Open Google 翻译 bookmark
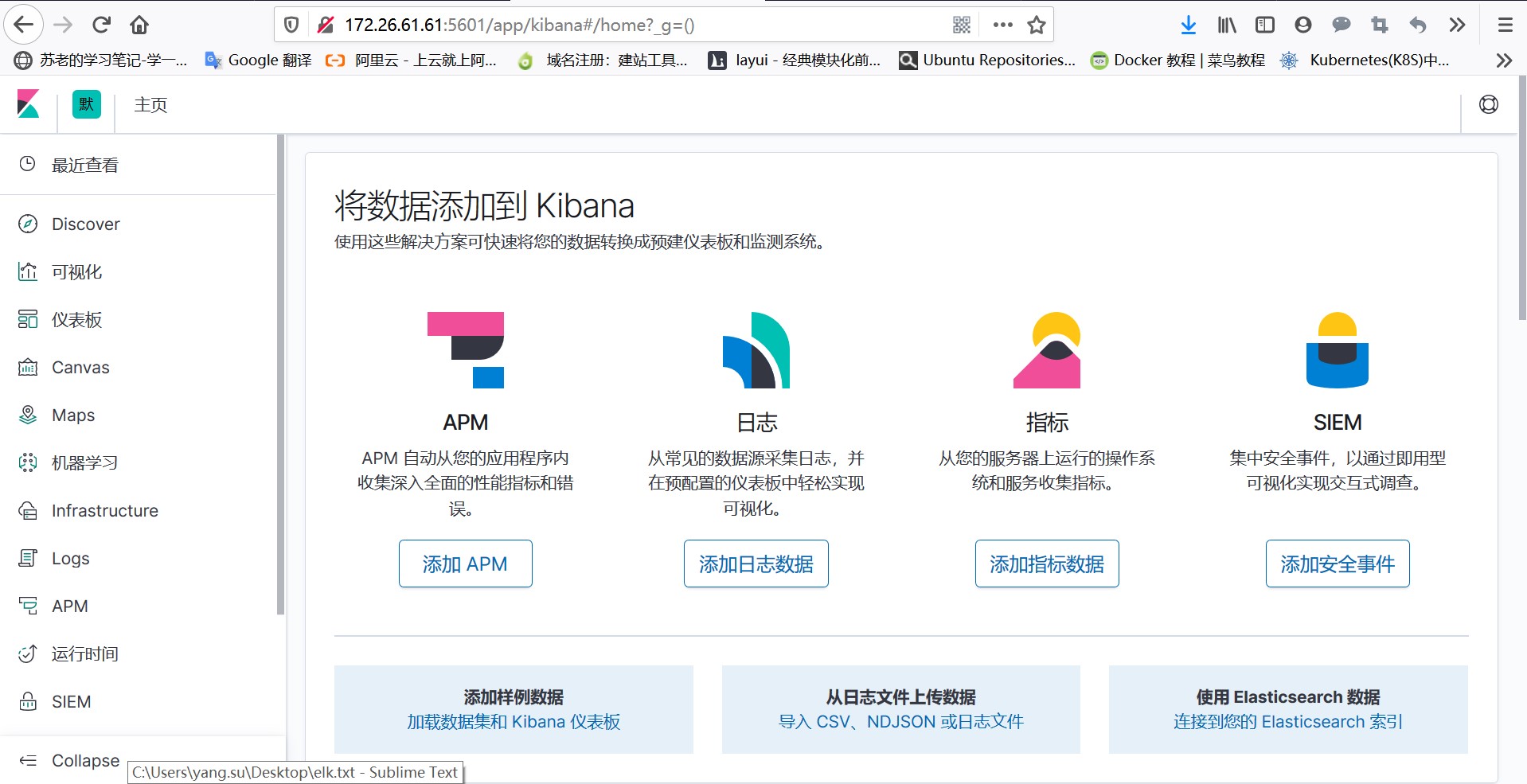Viewport: 1527px width, 784px height. tap(259, 60)
